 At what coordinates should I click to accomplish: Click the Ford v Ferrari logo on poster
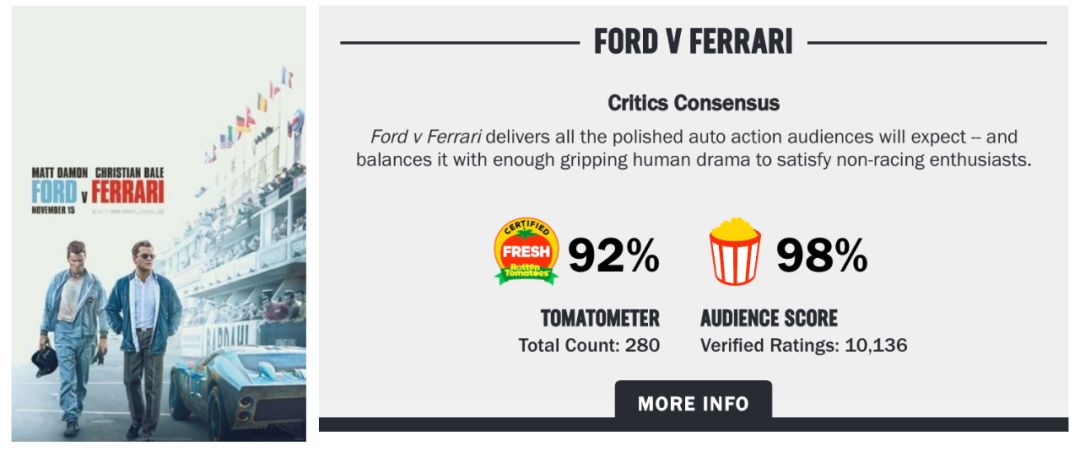tap(97, 191)
